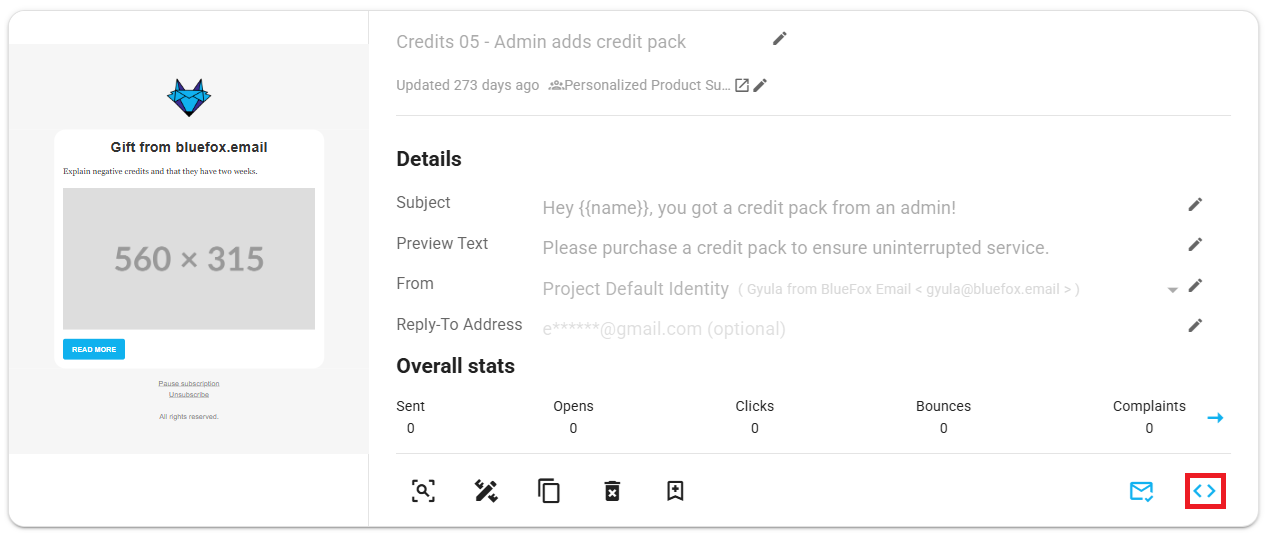Screen dimensions: 1268x533
Task: Click the 'Details' heading
Action: click(x=429, y=159)
